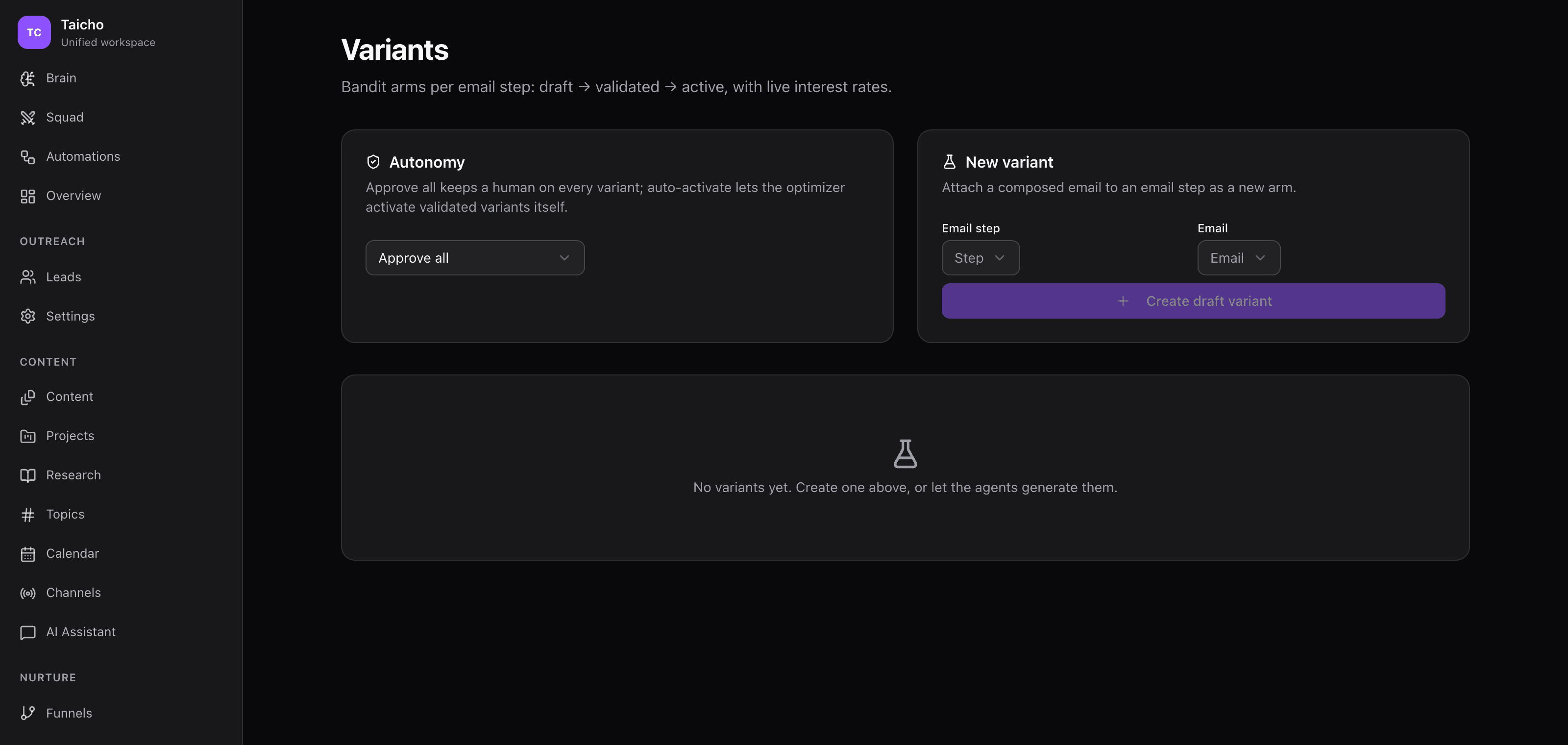This screenshot has height=745, width=1568.
Task: Click the Leads people icon
Action: (27, 277)
